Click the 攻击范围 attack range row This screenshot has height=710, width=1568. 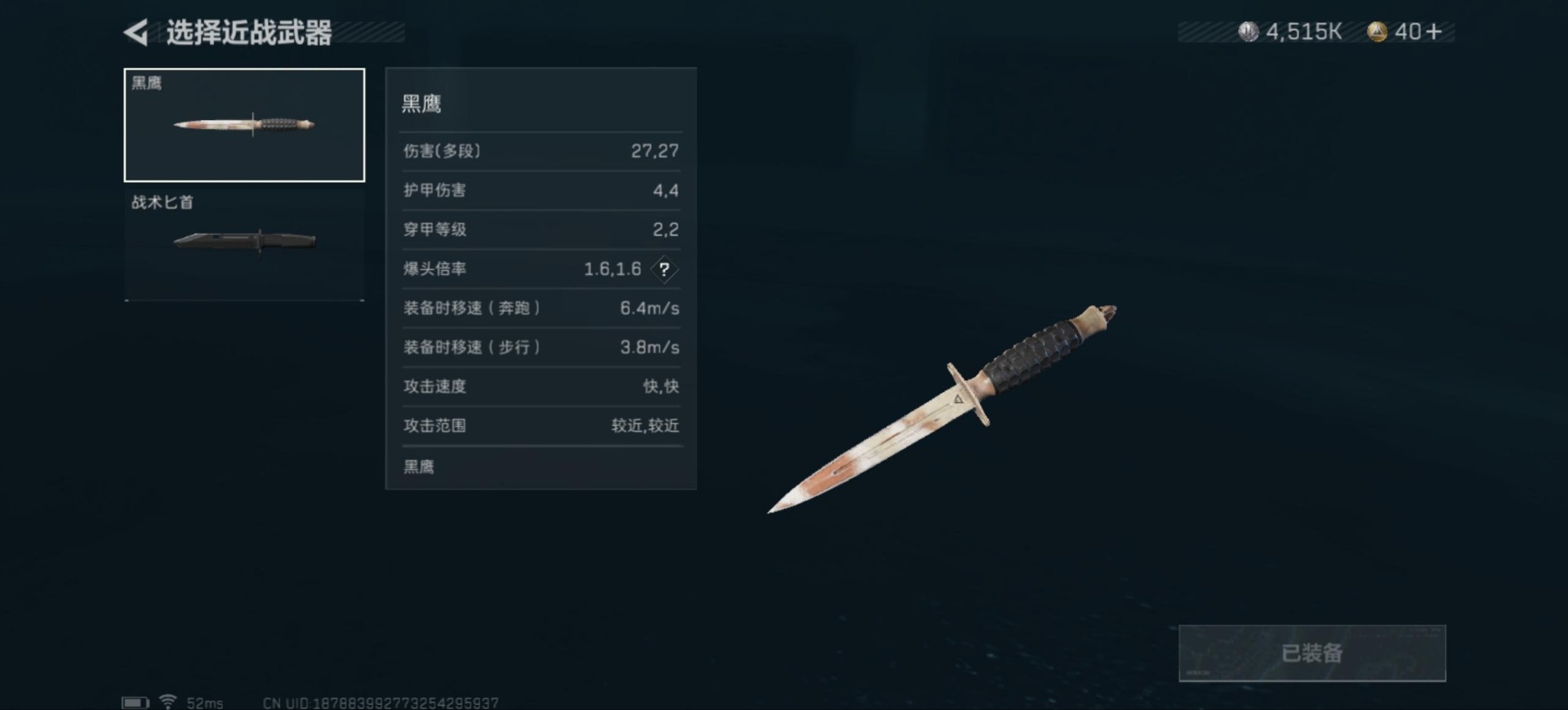[x=541, y=425]
